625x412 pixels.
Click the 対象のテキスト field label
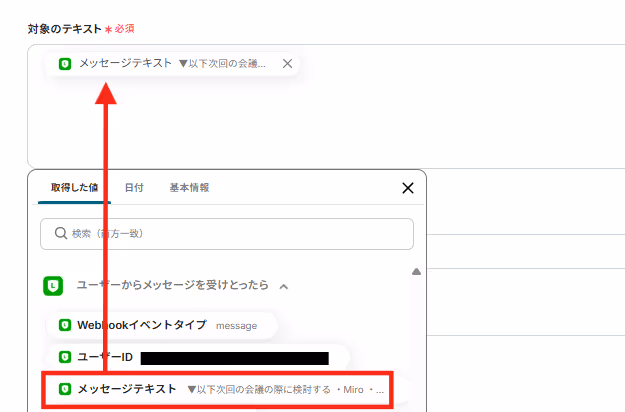65,29
